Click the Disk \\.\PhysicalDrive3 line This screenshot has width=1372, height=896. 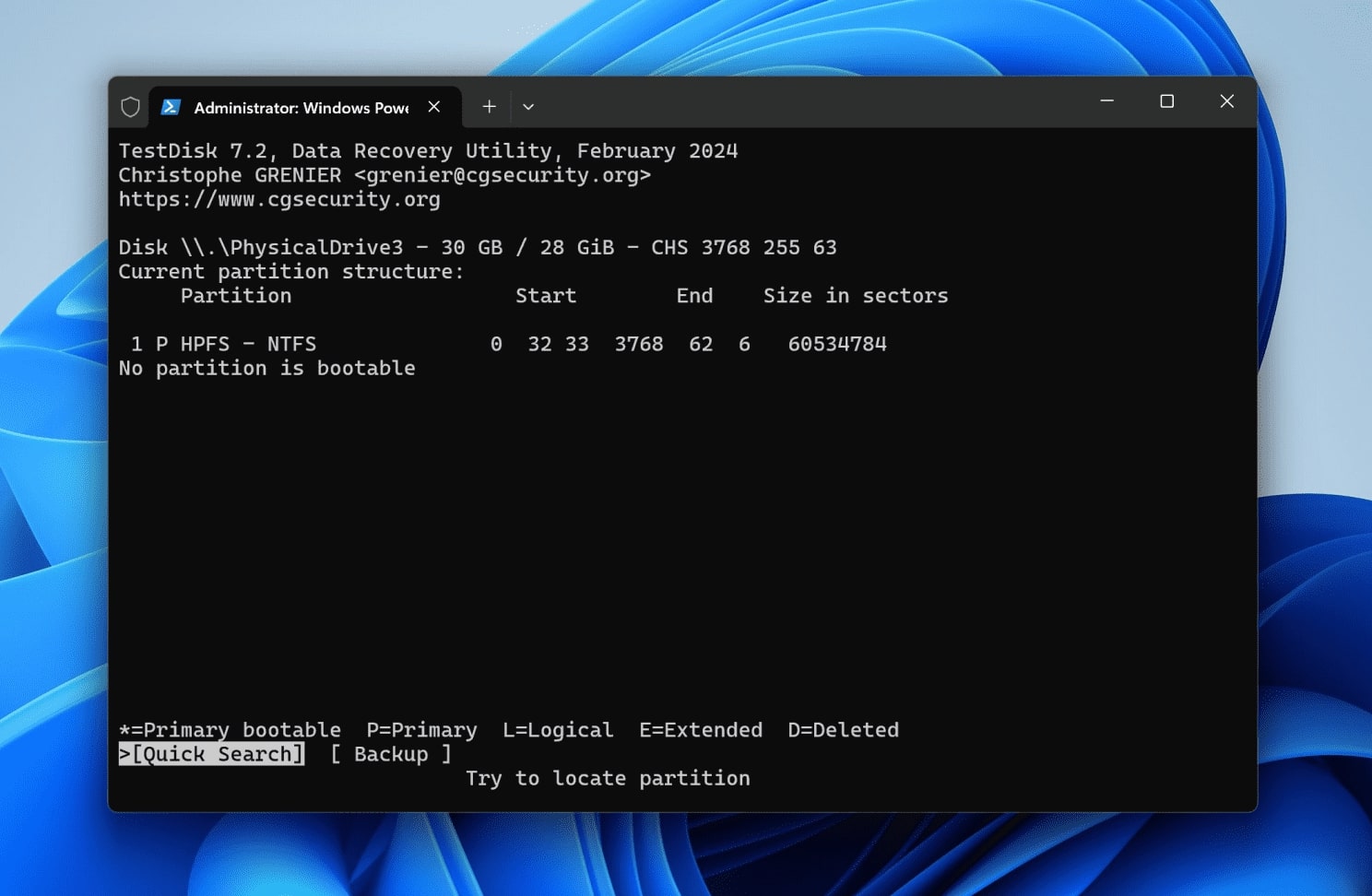(x=478, y=247)
